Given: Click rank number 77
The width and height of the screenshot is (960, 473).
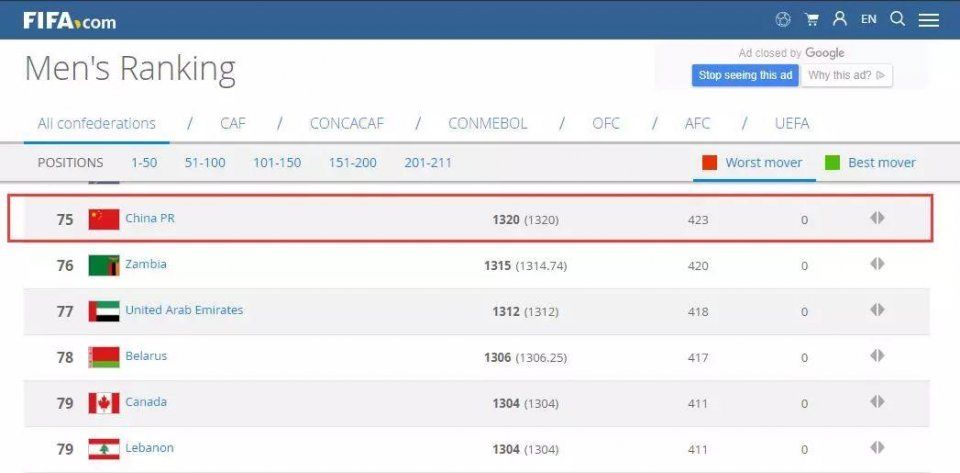Looking at the screenshot, I should (x=65, y=311).
